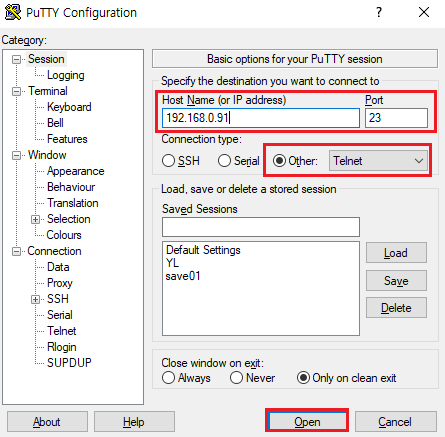
Task: Open Colours settings in category tree
Action: point(64,235)
